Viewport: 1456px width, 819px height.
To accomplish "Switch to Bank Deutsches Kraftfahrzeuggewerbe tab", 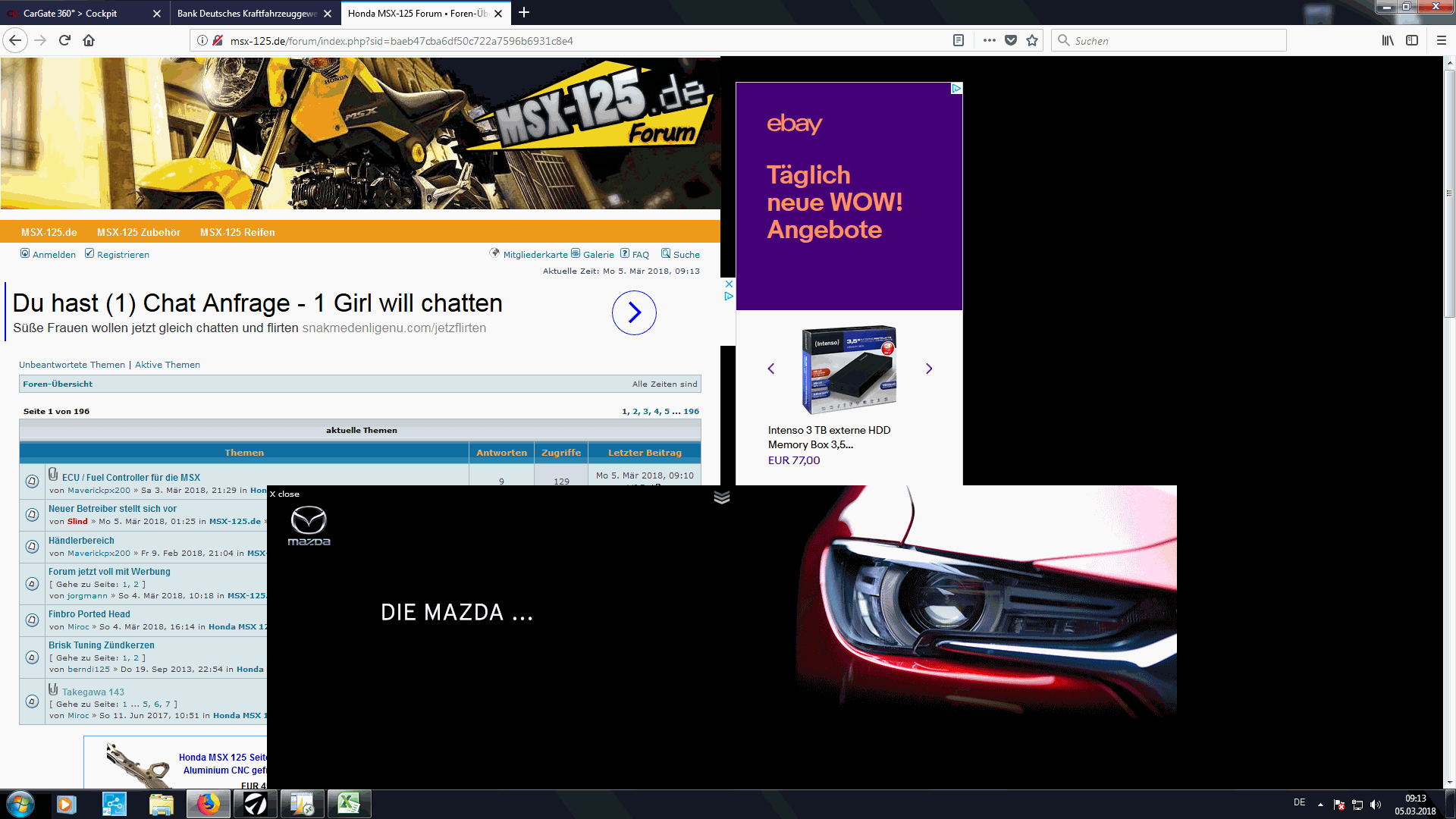I will pos(254,14).
